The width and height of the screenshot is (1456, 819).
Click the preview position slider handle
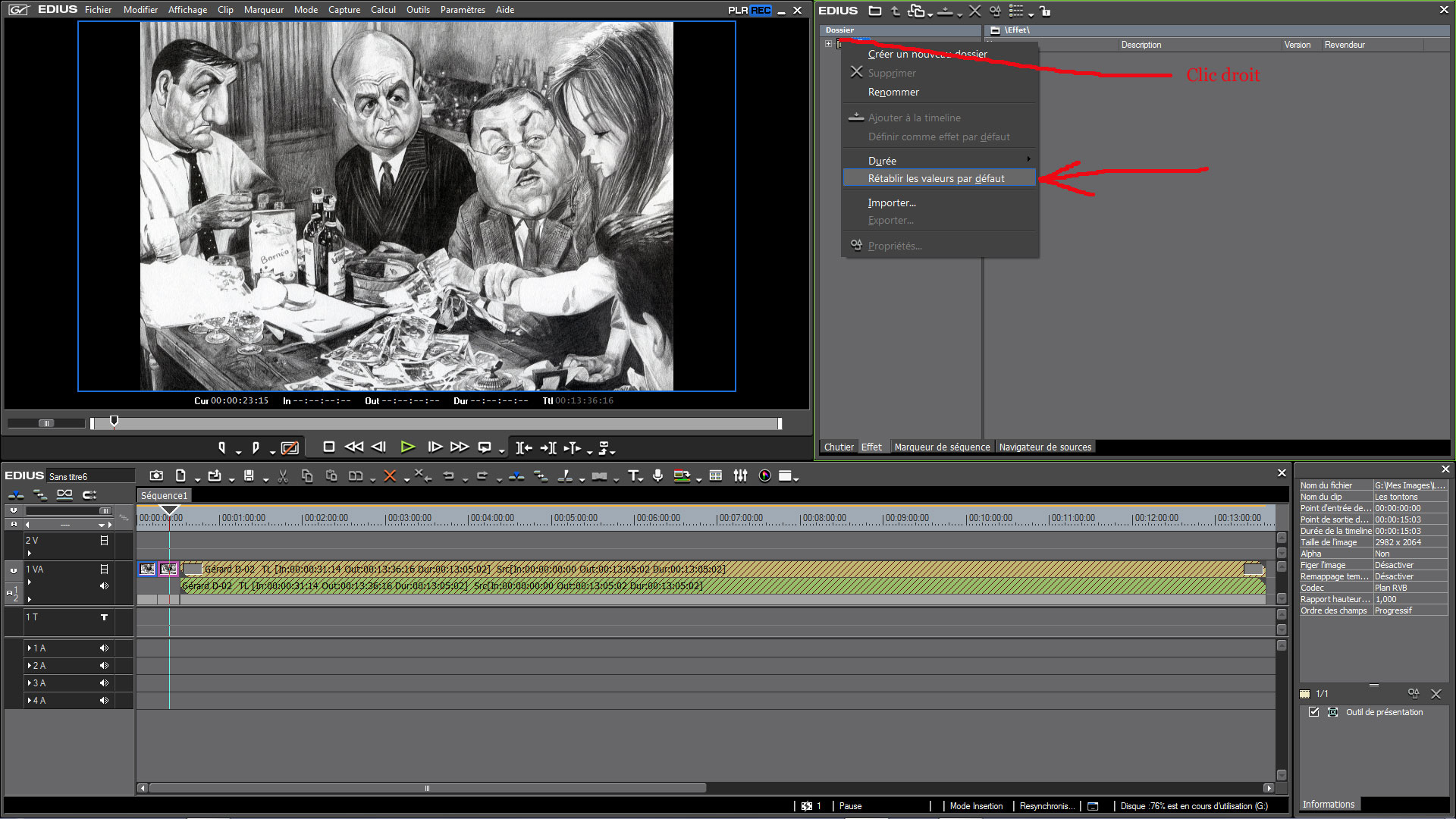coord(114,421)
